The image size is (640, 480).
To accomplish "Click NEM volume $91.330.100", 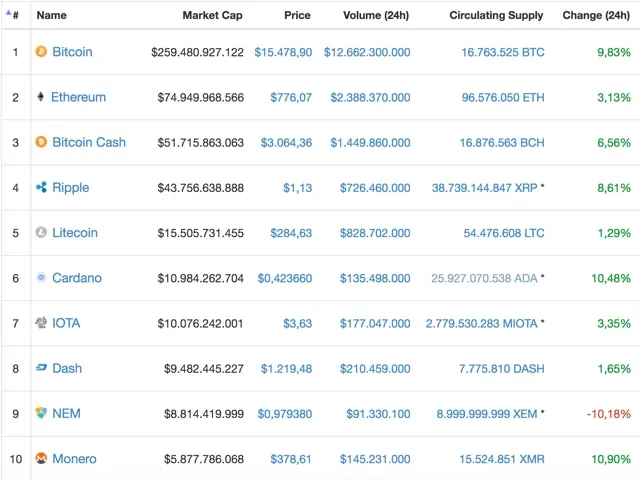I will 378,414.
